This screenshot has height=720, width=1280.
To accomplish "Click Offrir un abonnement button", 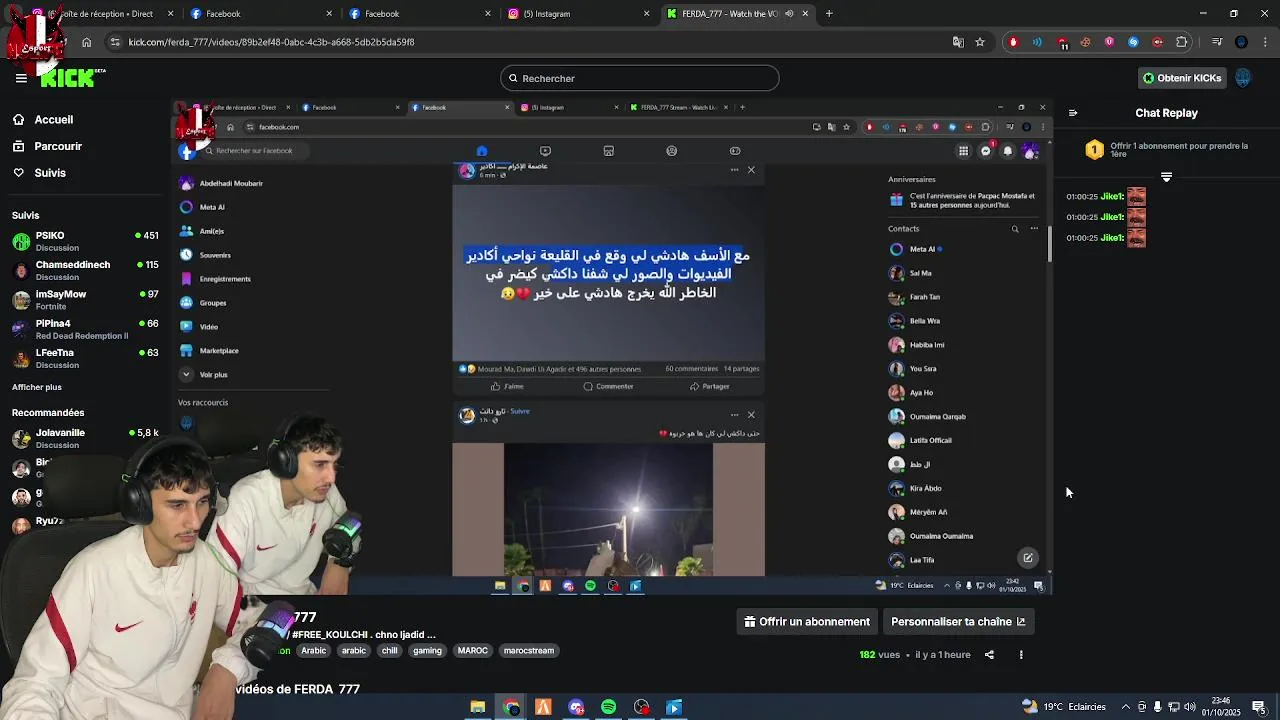I will [x=807, y=622].
